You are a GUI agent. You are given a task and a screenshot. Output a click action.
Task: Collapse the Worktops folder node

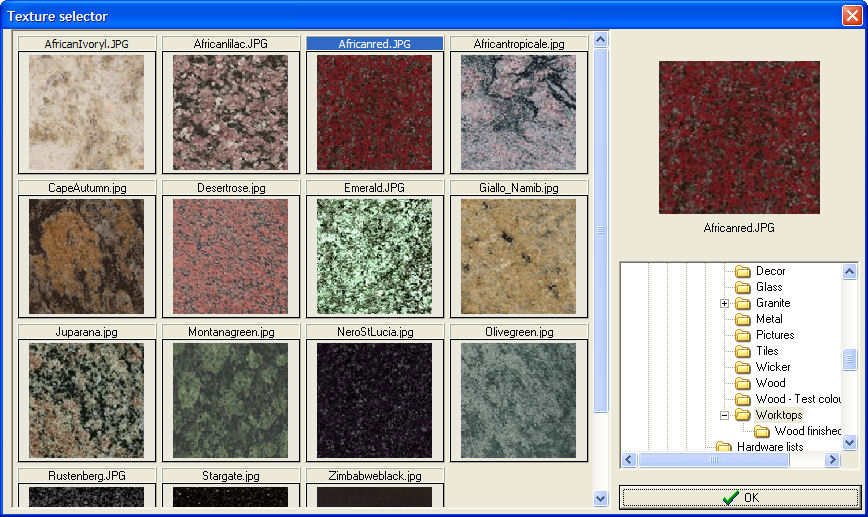724,415
